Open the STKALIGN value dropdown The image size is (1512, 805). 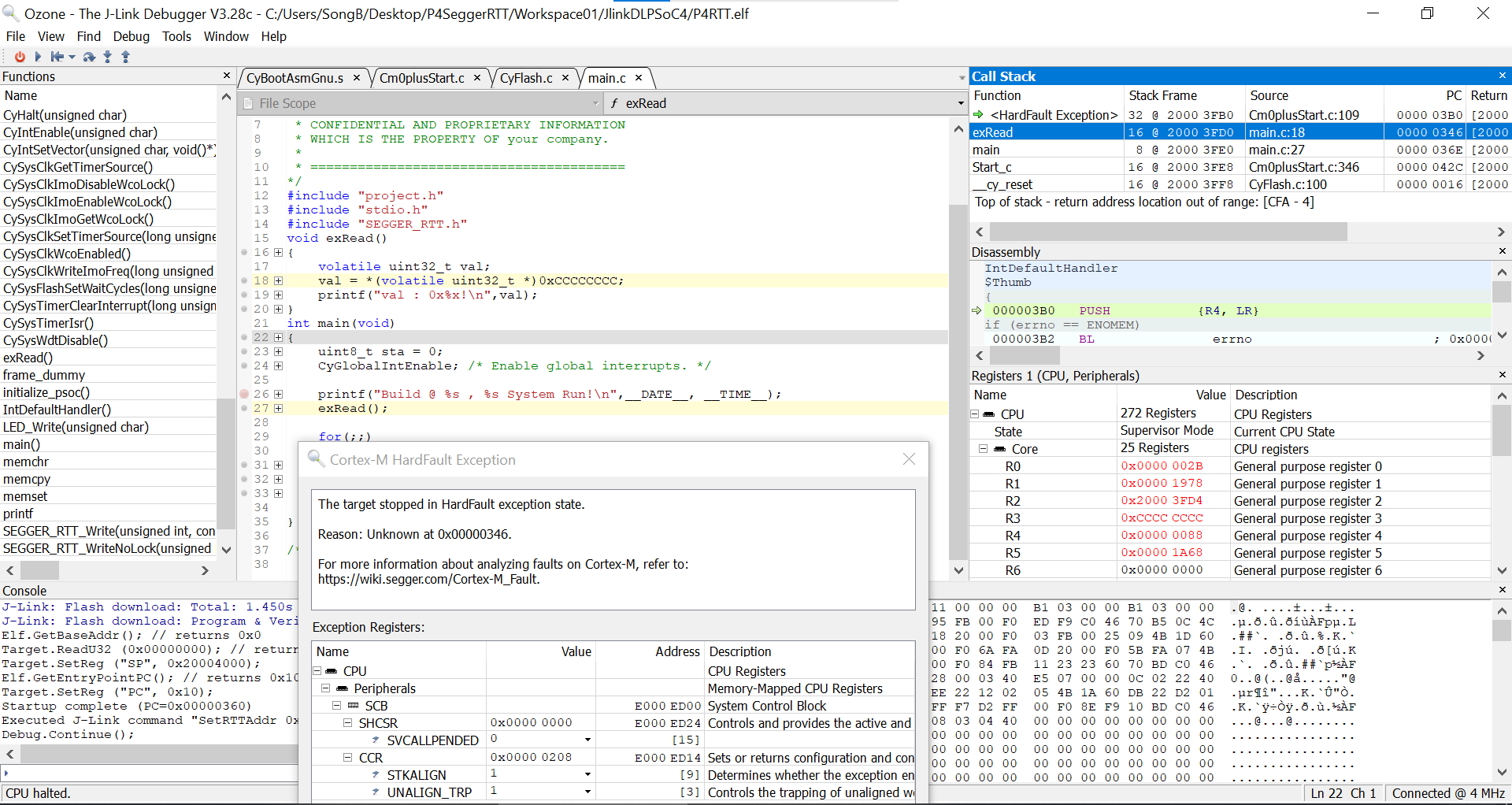click(x=587, y=774)
